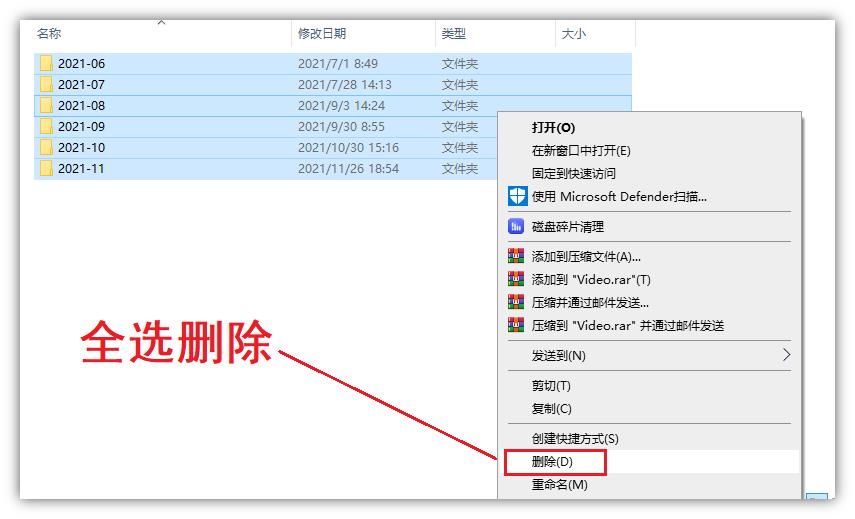Select 复制(C) in context menu
The width and height of the screenshot is (855, 519).
click(551, 409)
